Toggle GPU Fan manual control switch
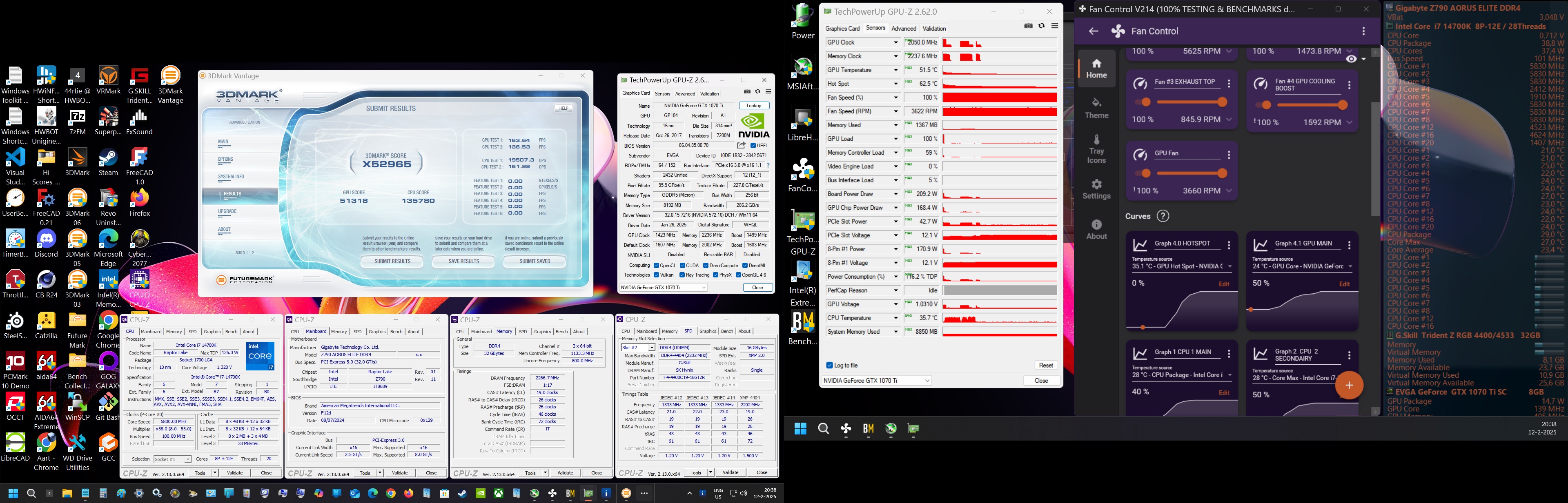Screen dimensions: 1568x503 tap(1144, 173)
